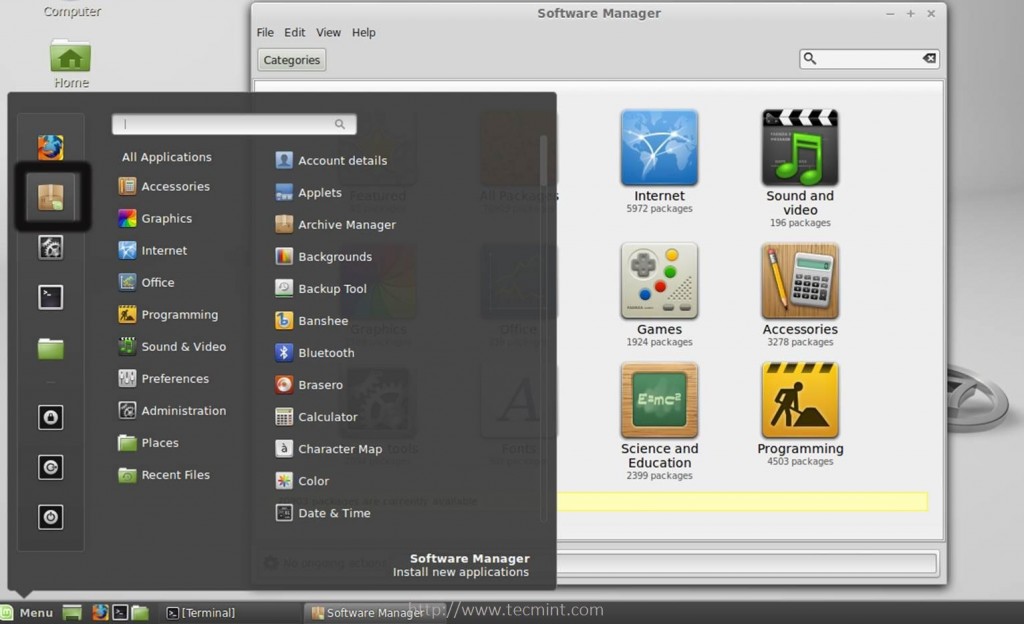Switch to the Terminal window in the taskbar
The image size is (1024, 624).
pos(201,612)
